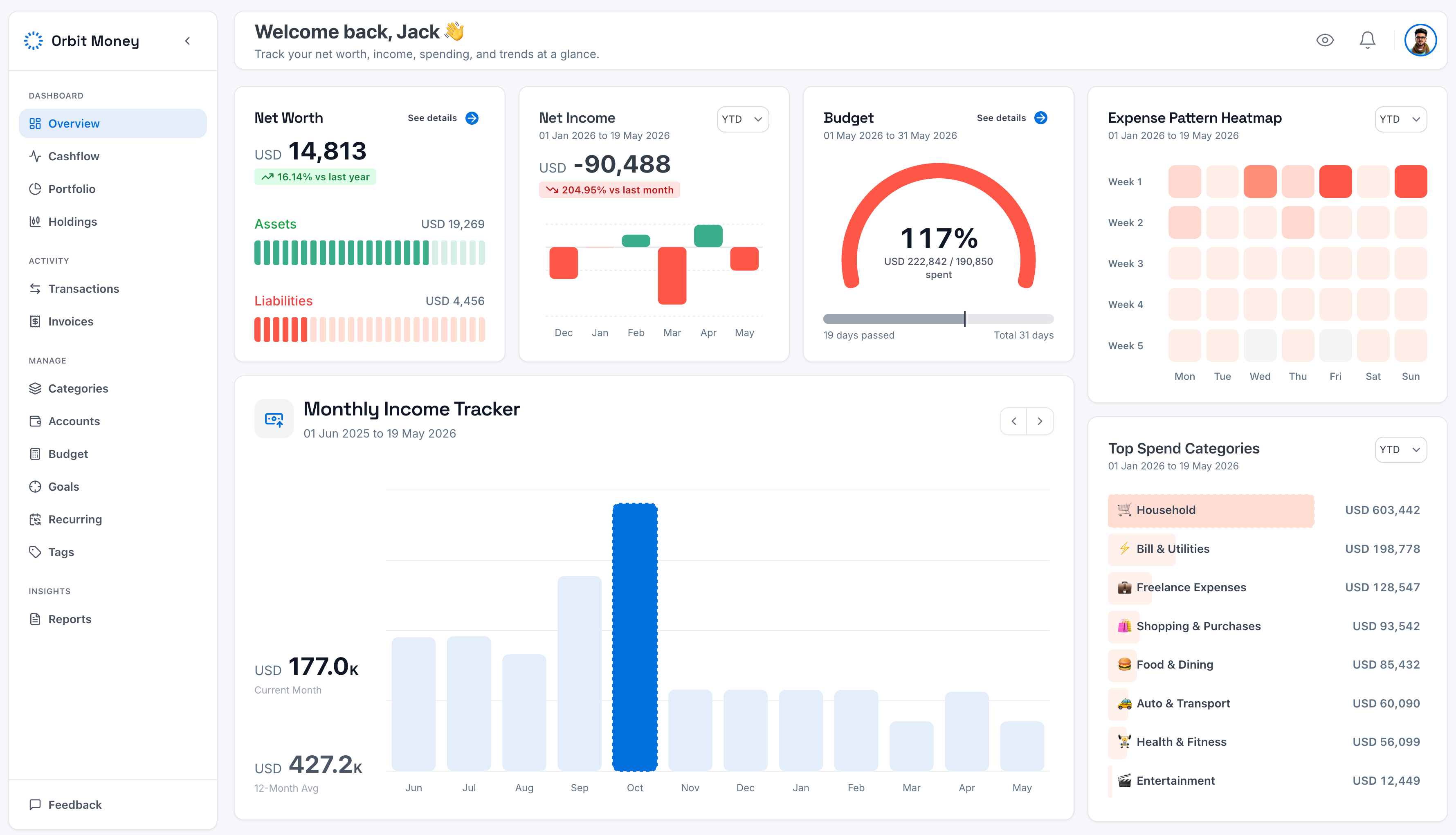This screenshot has height=835, width=1456.
Task: Expand Expense Pattern Heatmap YTD dropdown
Action: click(1400, 119)
